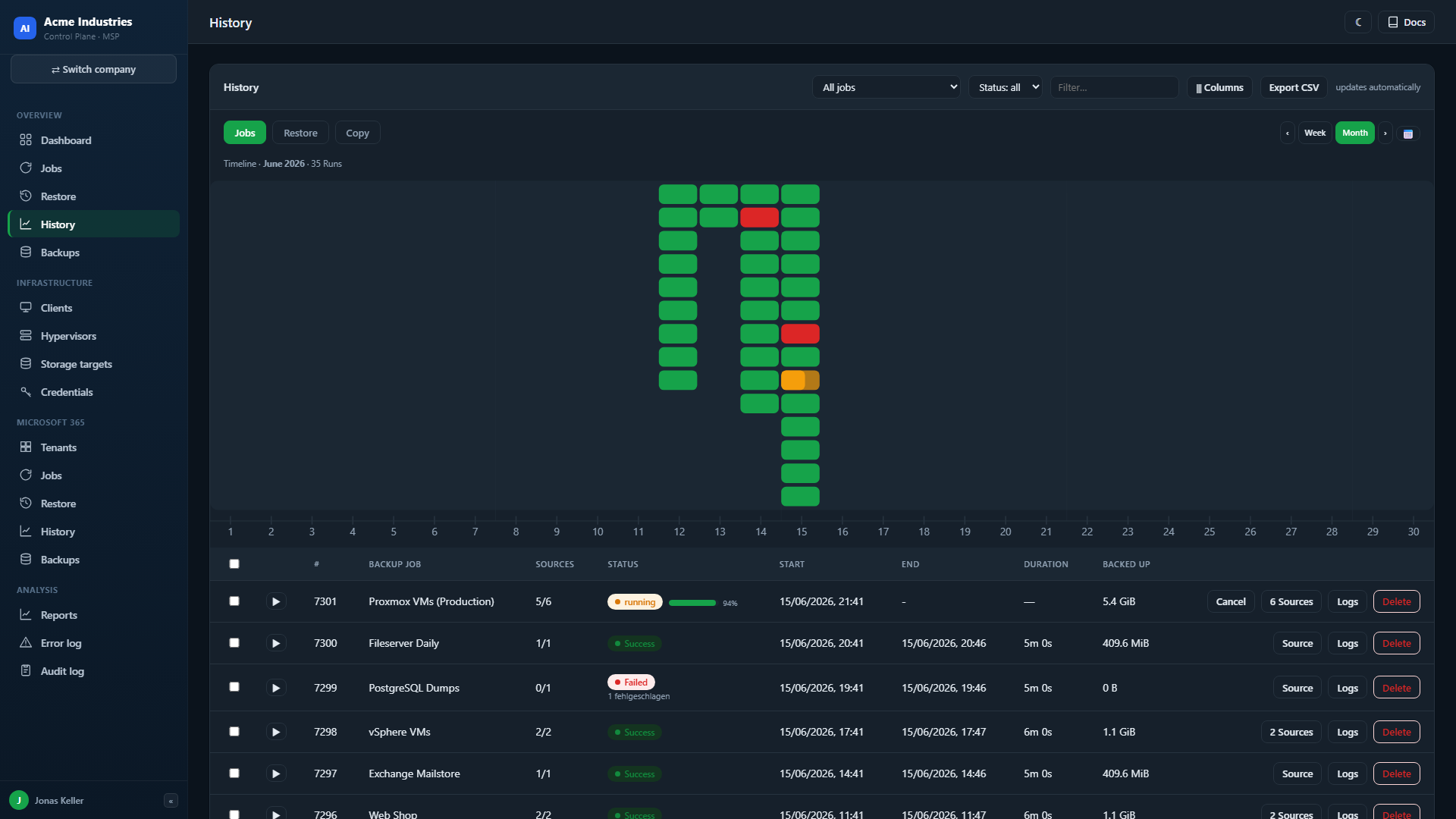Expand 2 Sources for vSphere VMs

(x=1291, y=732)
